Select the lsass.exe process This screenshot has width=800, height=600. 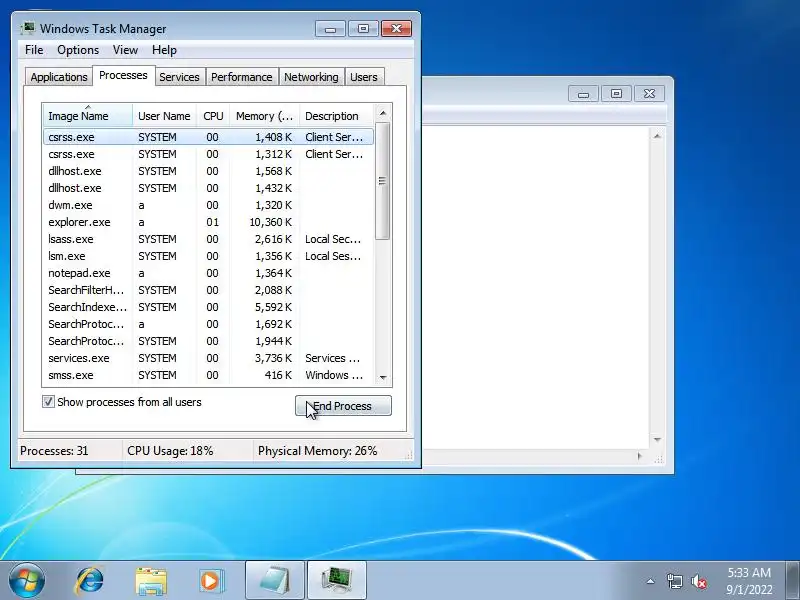[208, 239]
